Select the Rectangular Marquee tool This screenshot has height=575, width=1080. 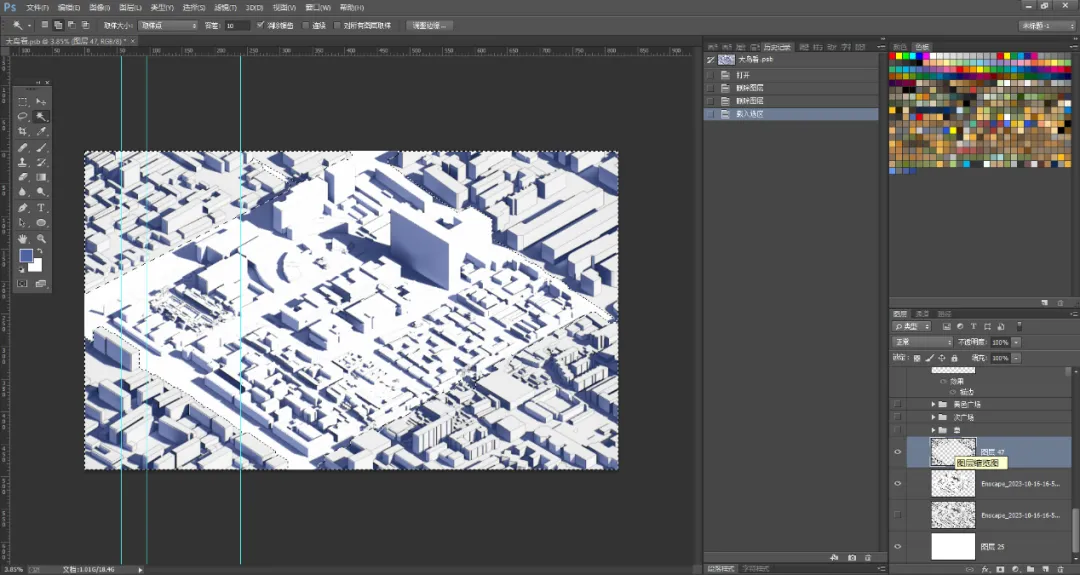(23, 102)
